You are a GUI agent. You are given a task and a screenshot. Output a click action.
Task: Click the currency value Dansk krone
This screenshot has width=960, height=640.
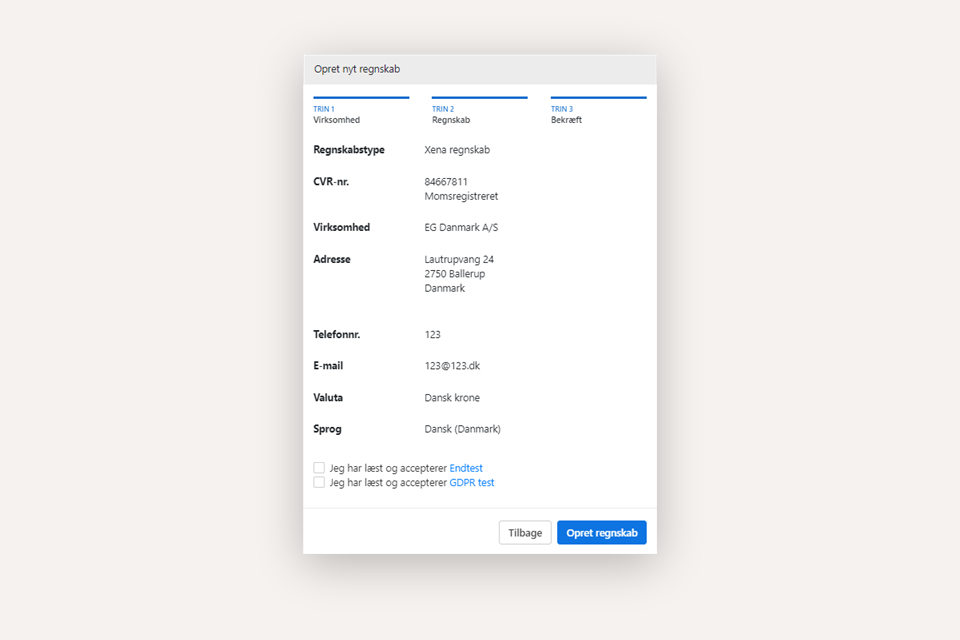pos(452,398)
